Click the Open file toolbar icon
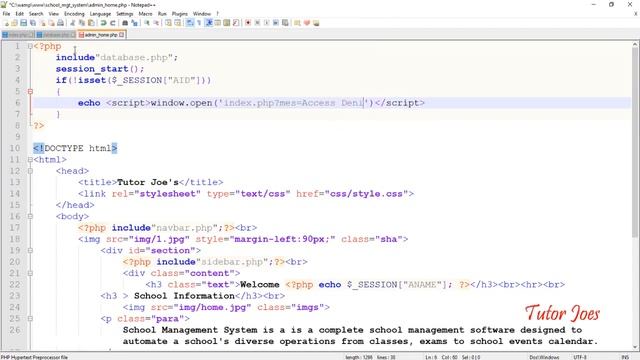This screenshot has width=640, height=360. [14, 23]
